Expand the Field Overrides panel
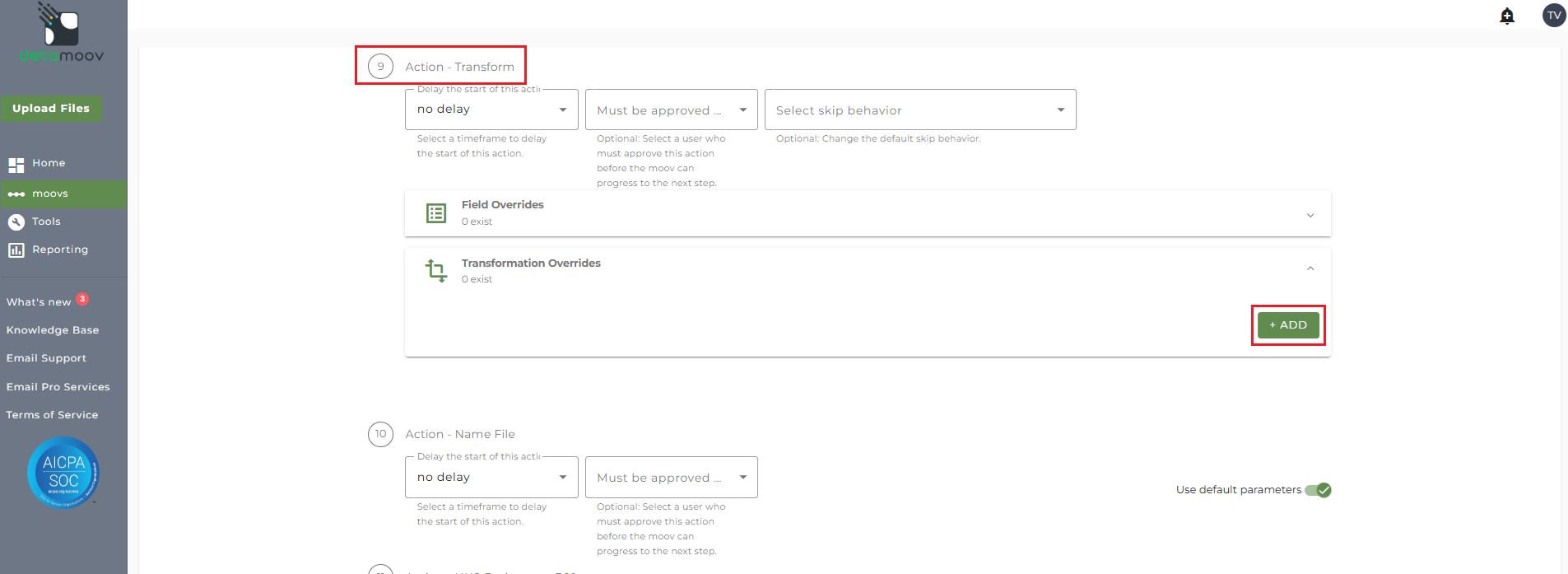This screenshot has width=1568, height=574. pos(1310,215)
